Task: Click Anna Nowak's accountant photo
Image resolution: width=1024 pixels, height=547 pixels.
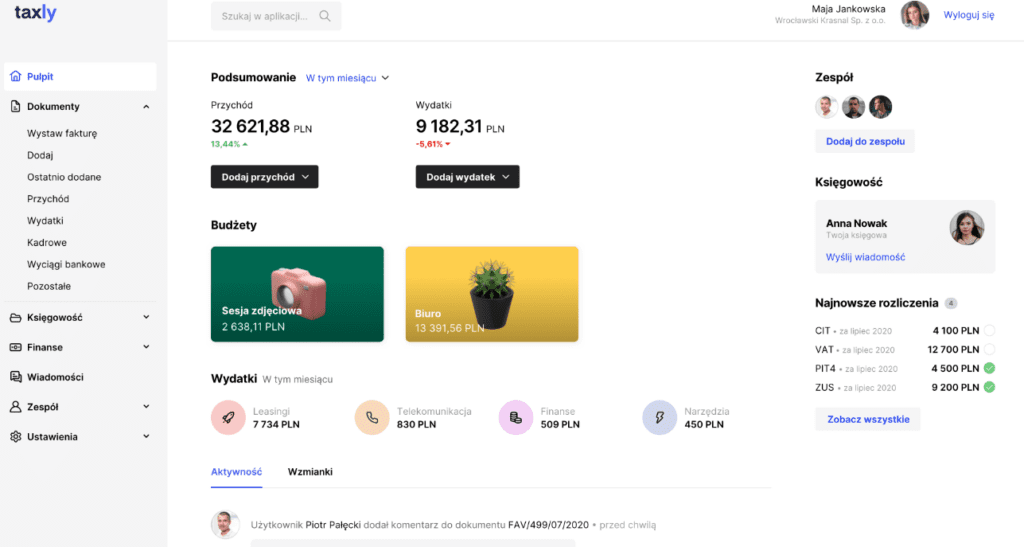Action: tap(966, 228)
